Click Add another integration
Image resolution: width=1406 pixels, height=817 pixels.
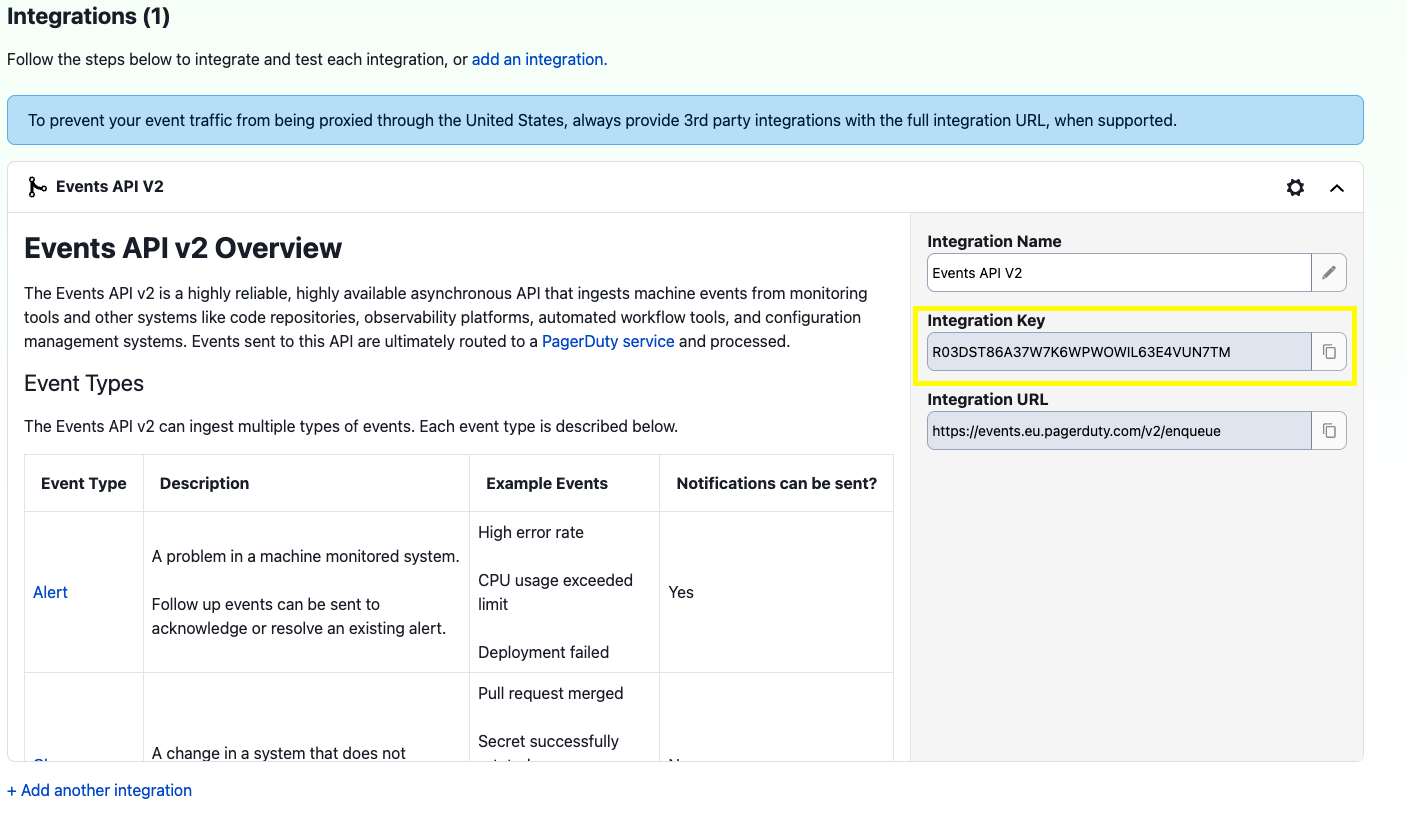tap(99, 790)
